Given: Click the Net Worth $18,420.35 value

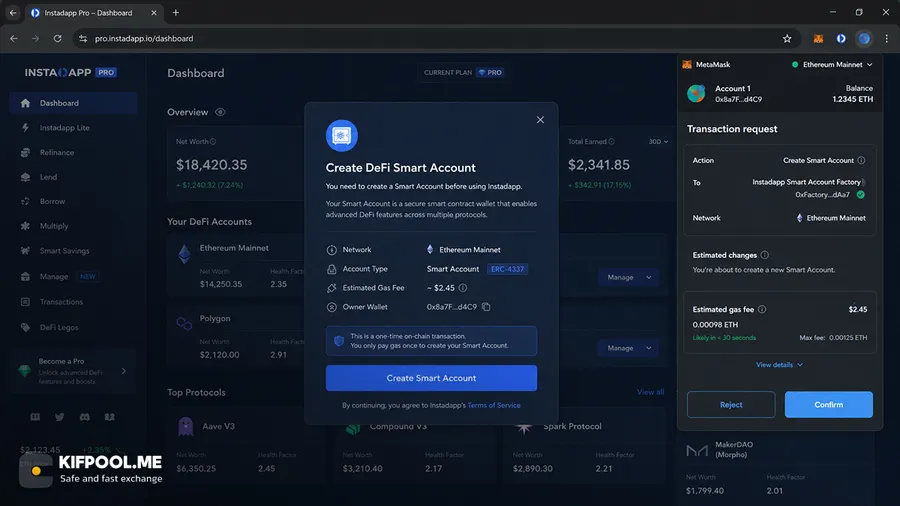Looking at the screenshot, I should 212,165.
